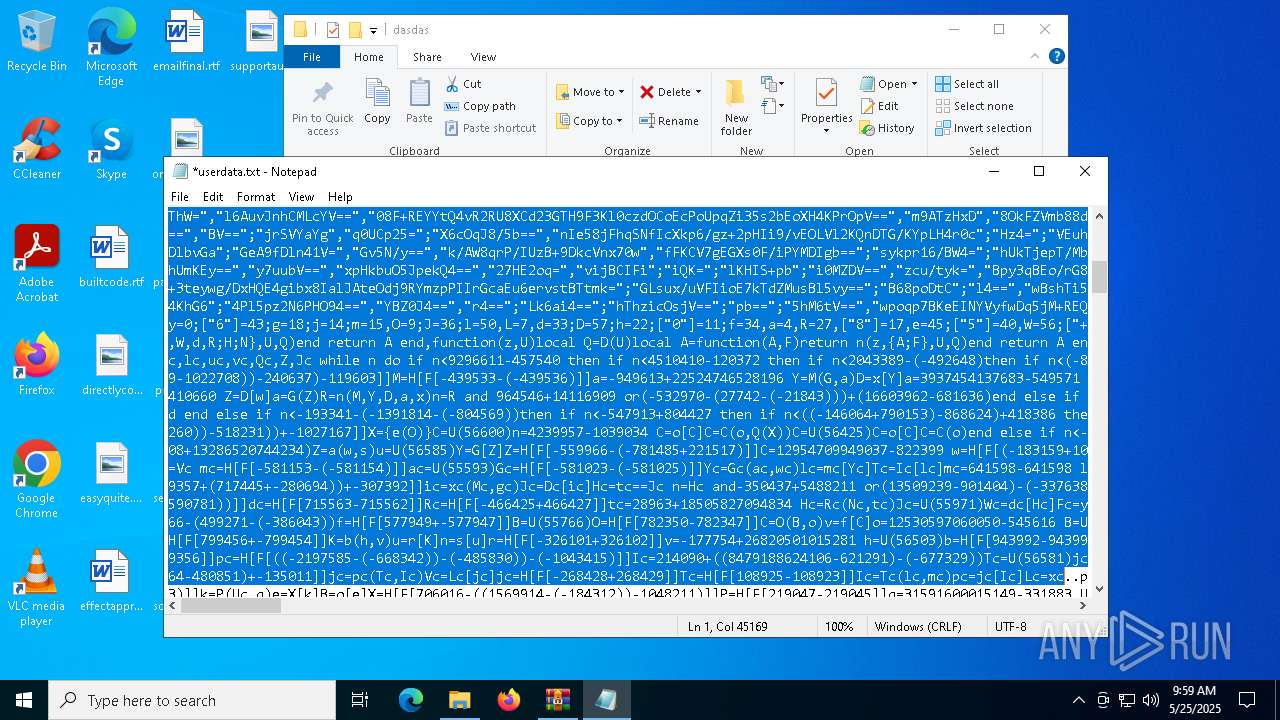This screenshot has height=720, width=1280.
Task: Click the Properties quick access toolbar icon
Action: (x=333, y=30)
